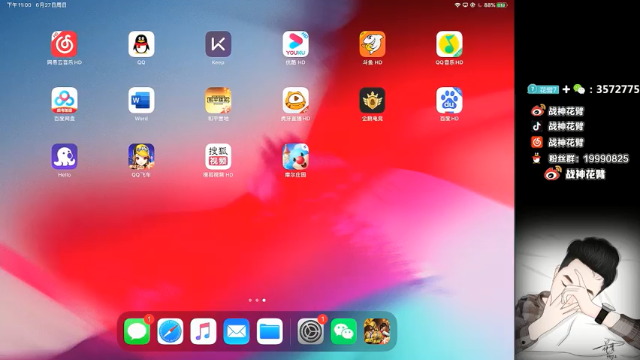
Task: Open the Sohu Video HD app
Action: click(x=218, y=156)
